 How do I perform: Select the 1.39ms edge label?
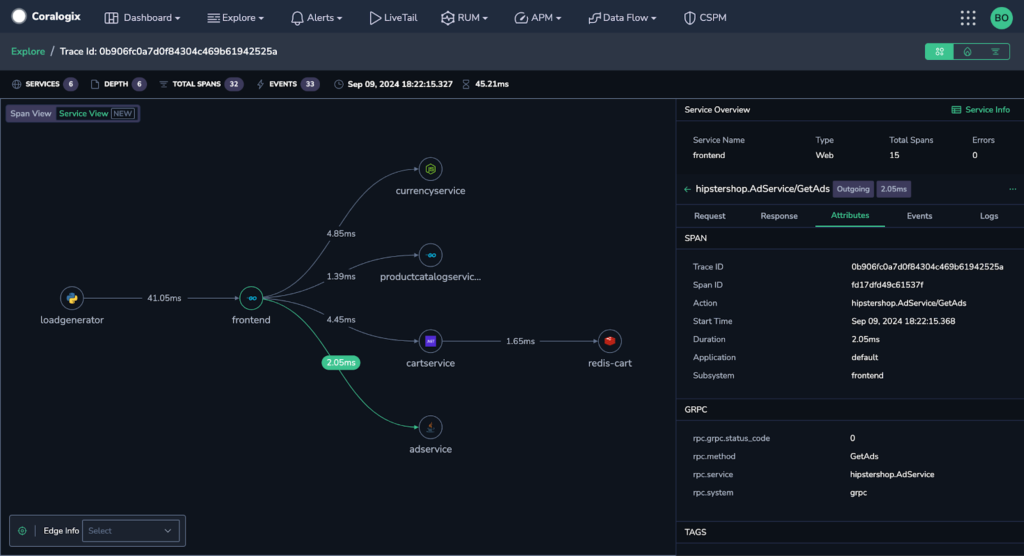pos(341,276)
